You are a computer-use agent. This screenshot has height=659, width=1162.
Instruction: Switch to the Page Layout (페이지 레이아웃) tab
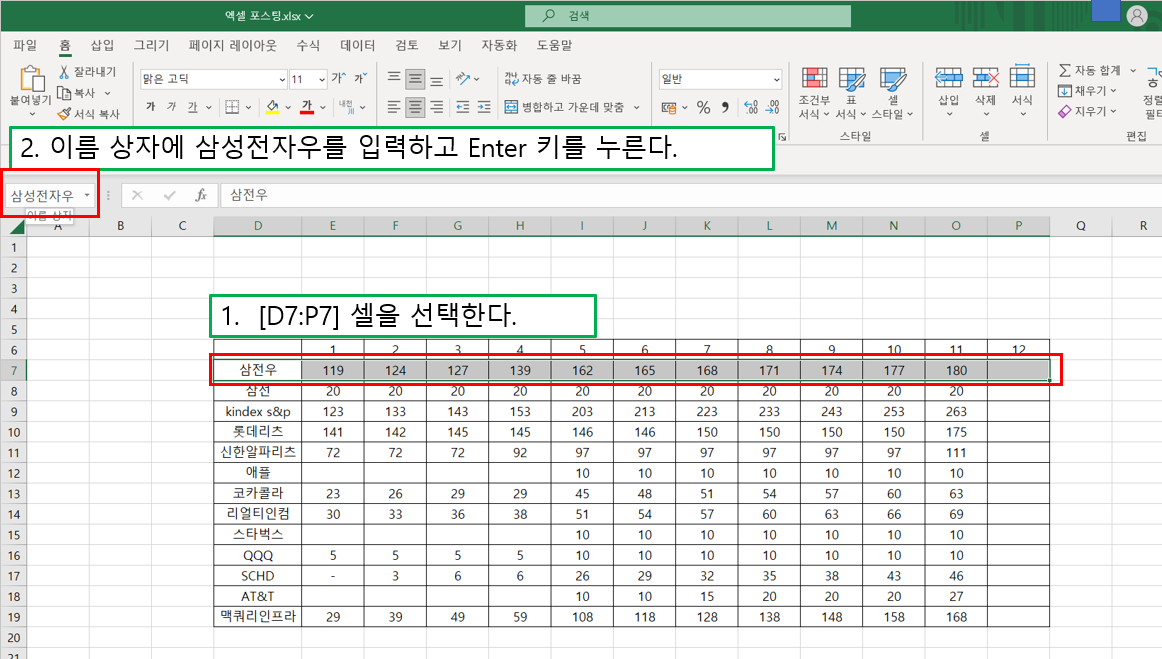point(233,45)
